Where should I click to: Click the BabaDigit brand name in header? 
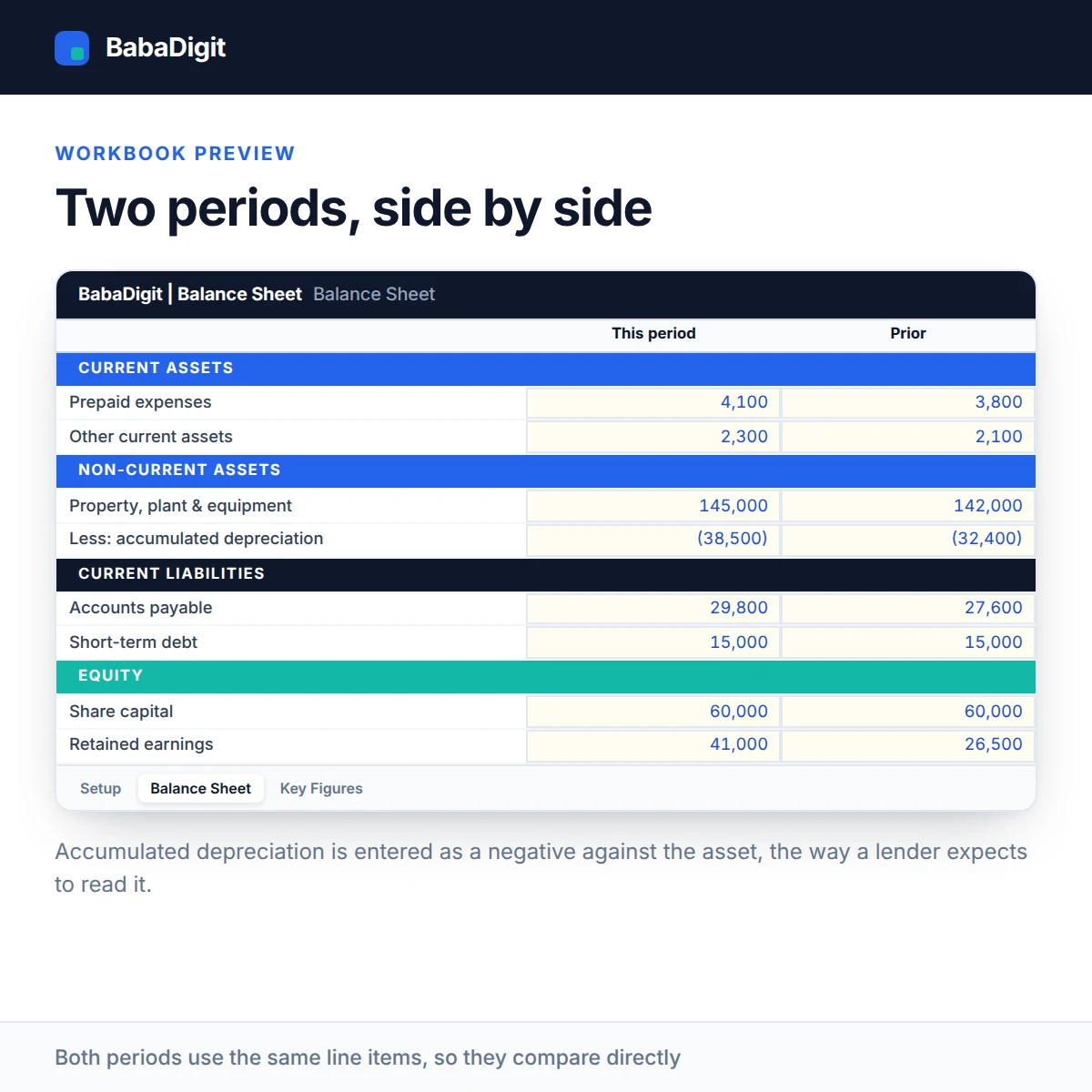tap(166, 47)
